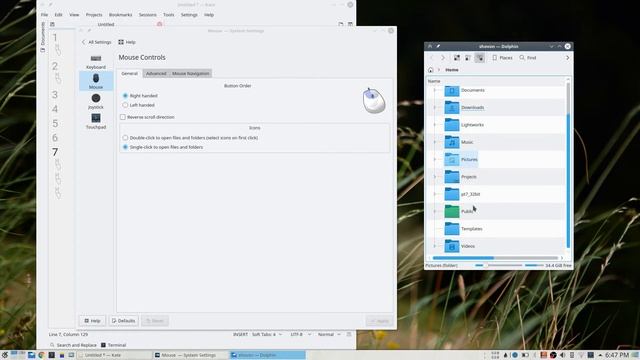
Task: Click Find in Dolphin toolbar
Action: (x=528, y=58)
